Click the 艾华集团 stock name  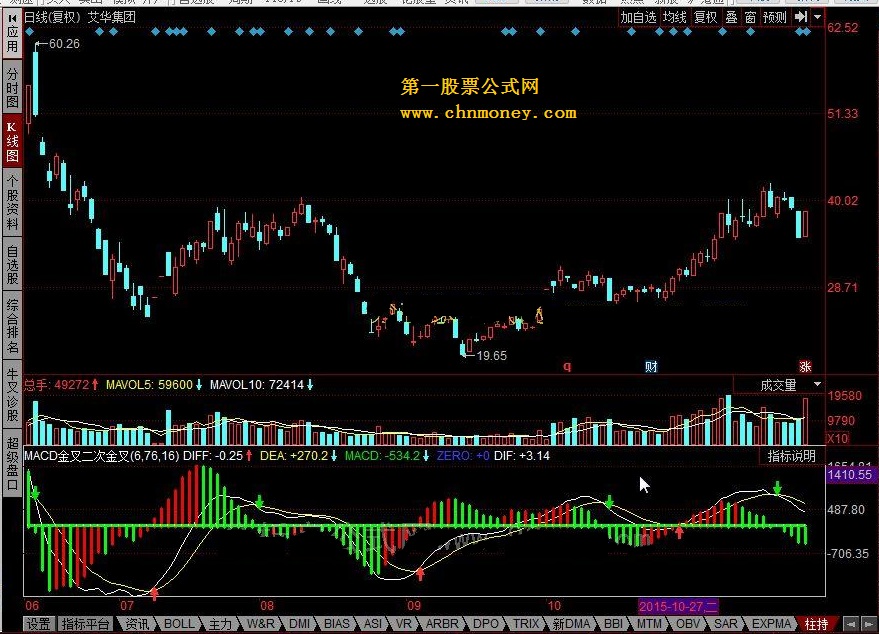pos(112,17)
